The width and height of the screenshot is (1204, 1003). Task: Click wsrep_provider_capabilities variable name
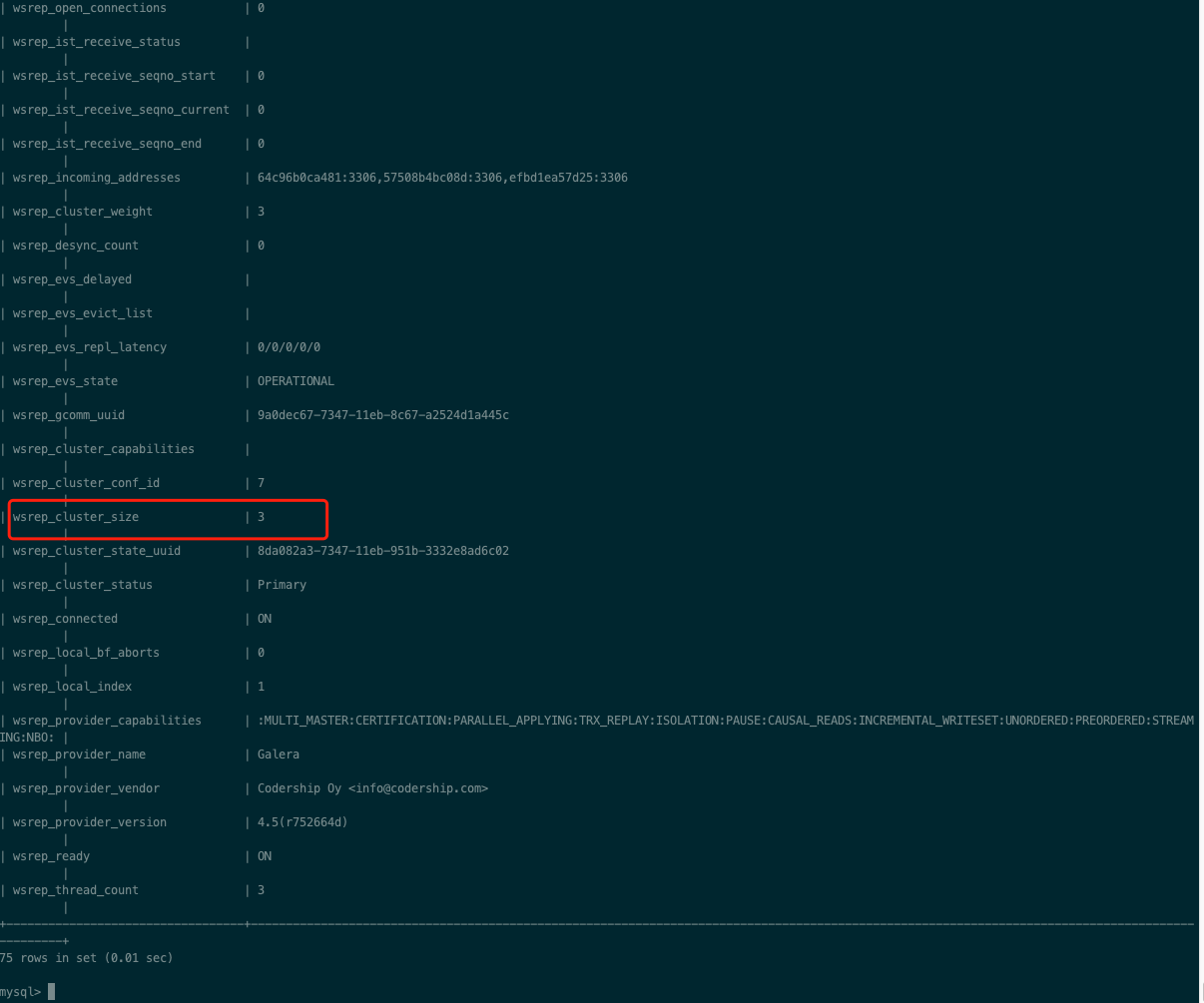point(107,721)
